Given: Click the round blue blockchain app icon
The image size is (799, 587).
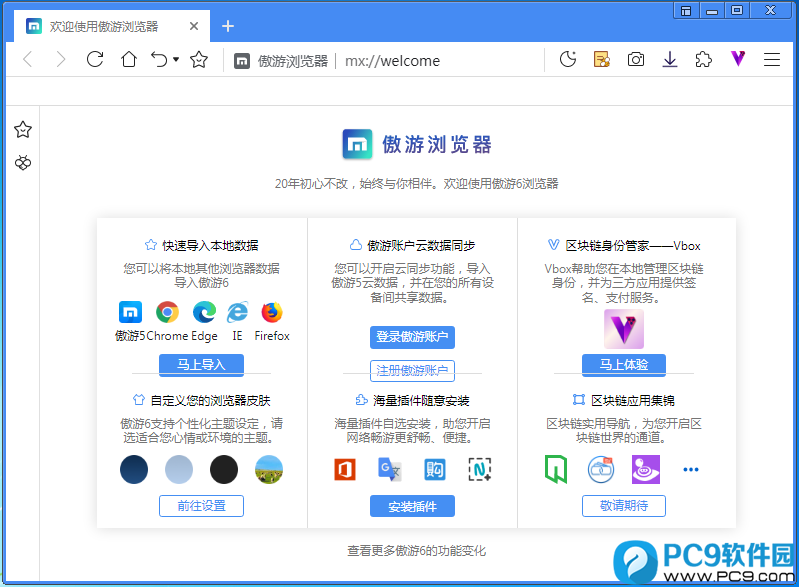Looking at the screenshot, I should (601, 469).
